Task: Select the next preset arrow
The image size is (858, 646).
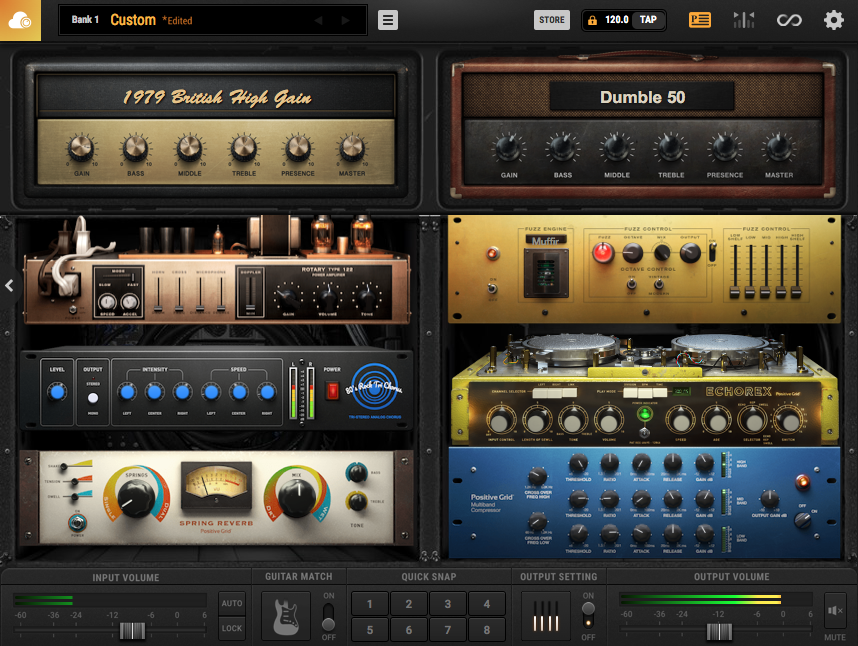Action: pyautogui.click(x=345, y=20)
